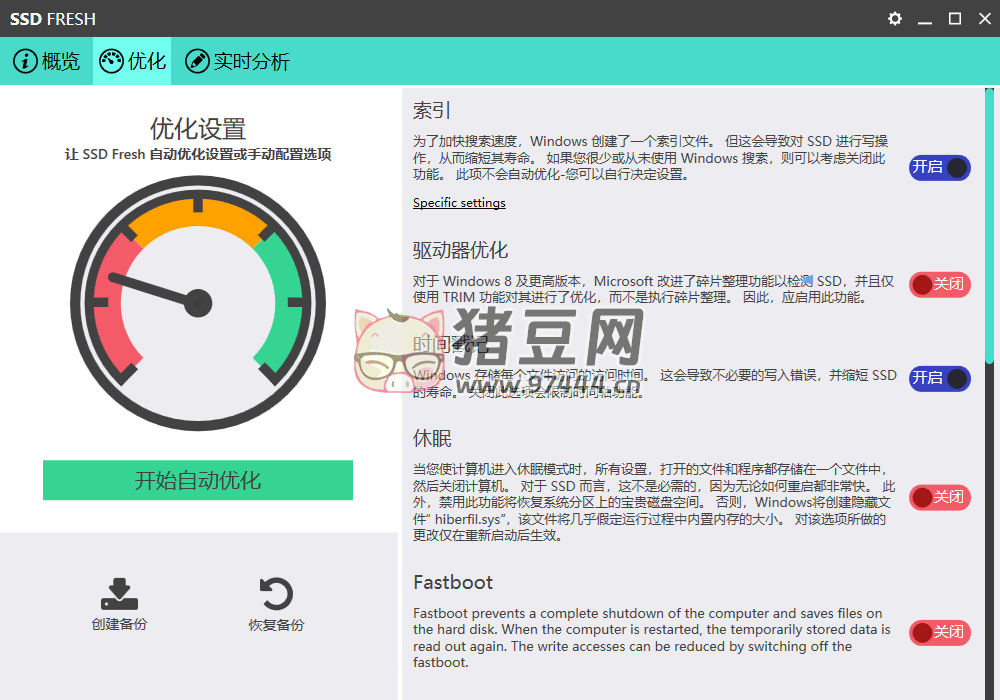Click the 实时分析 pencil icon

pyautogui.click(x=197, y=62)
